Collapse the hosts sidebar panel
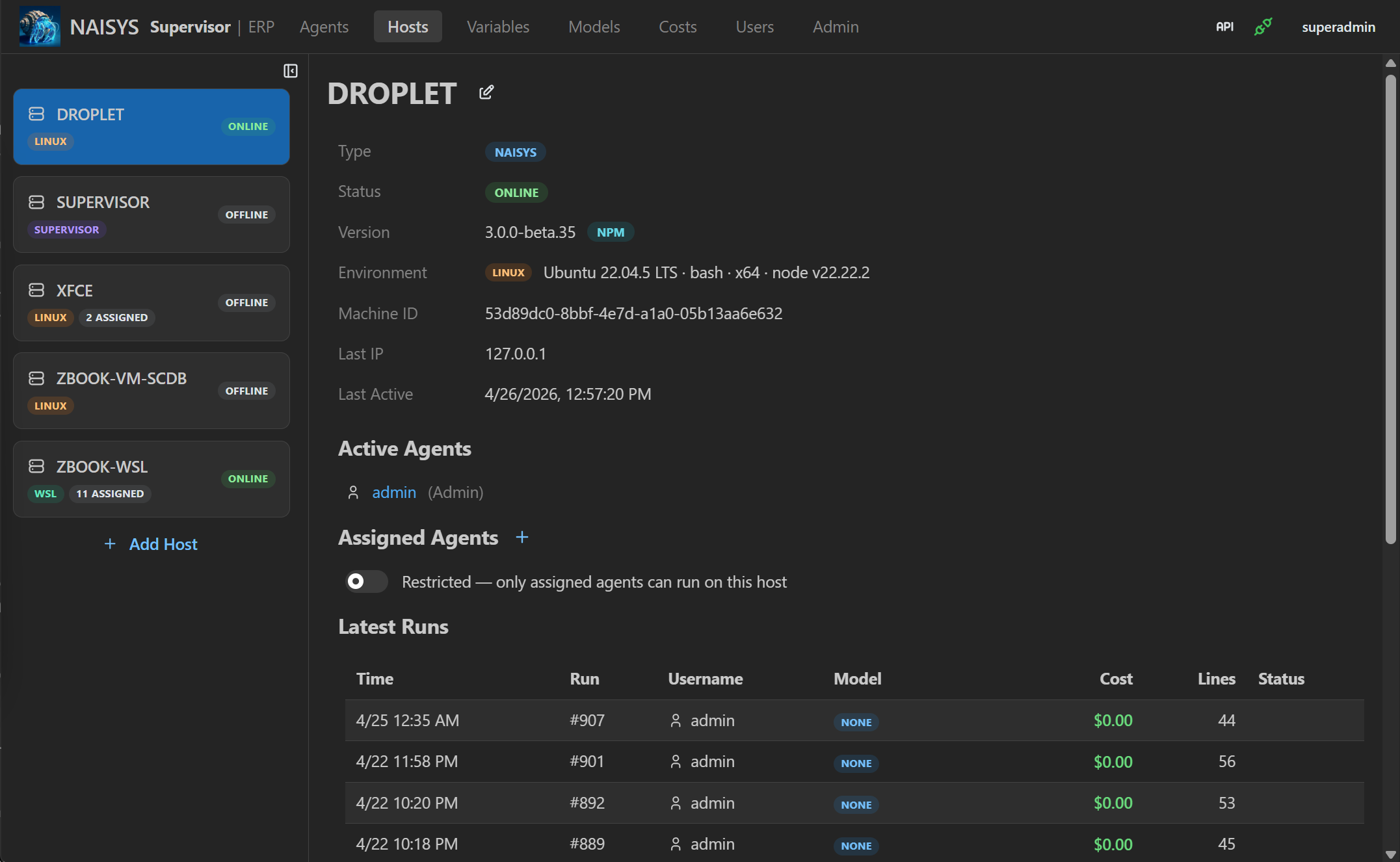Viewport: 1400px width, 862px height. click(x=290, y=70)
